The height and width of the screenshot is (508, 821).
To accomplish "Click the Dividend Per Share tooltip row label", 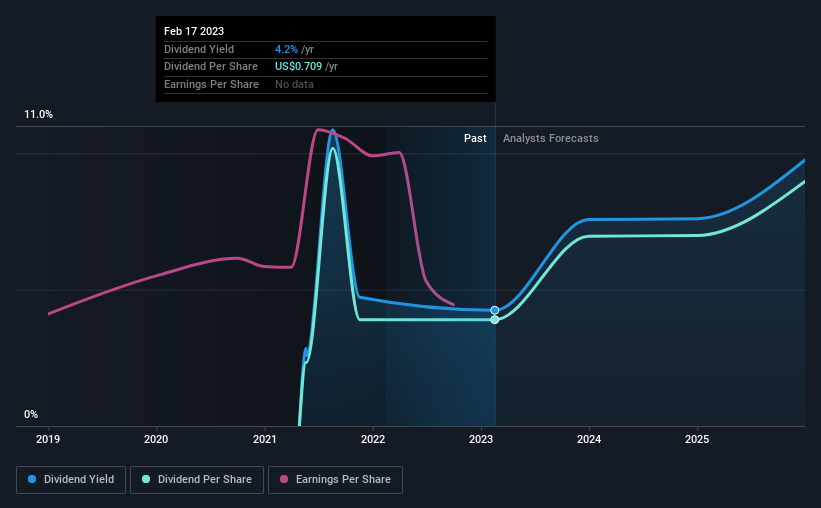I will [x=210, y=67].
